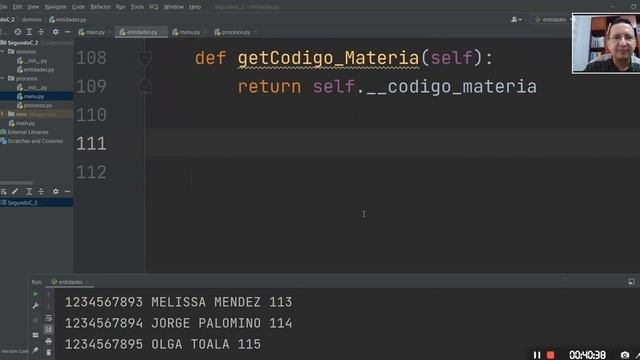The image size is (640, 360).
Task: Click the wrench icon in Run toolbar
Action: [36, 306]
